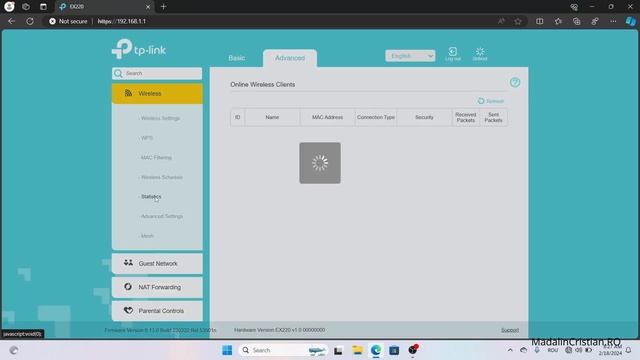This screenshot has height=360, width=640.
Task: Open the help question mark icon
Action: point(515,82)
